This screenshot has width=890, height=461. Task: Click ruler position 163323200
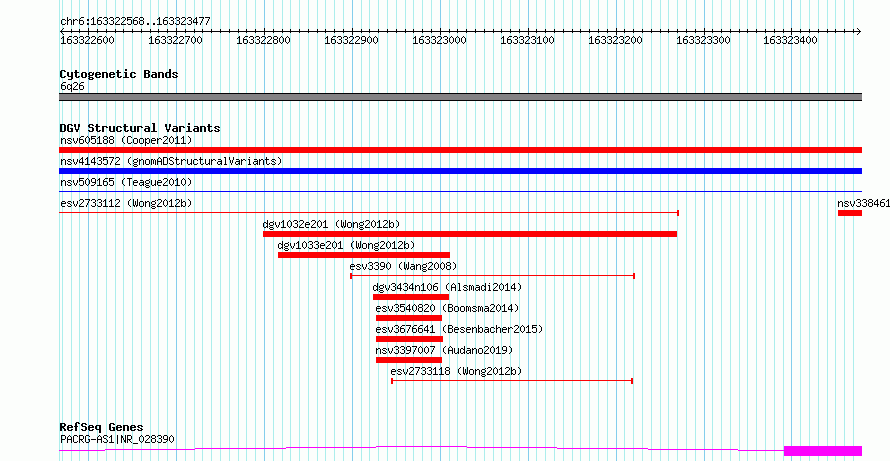(616, 40)
